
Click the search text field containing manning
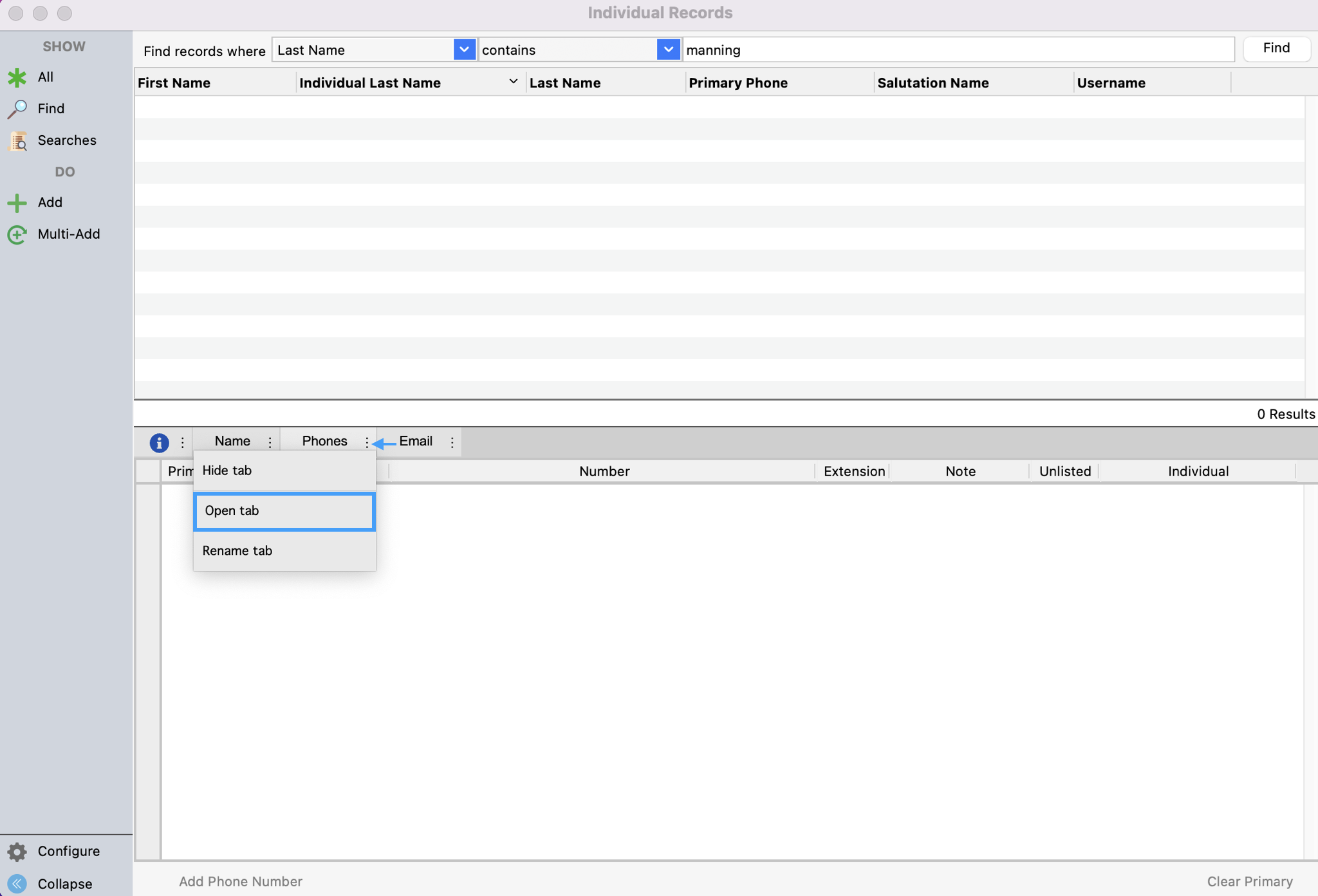click(958, 50)
